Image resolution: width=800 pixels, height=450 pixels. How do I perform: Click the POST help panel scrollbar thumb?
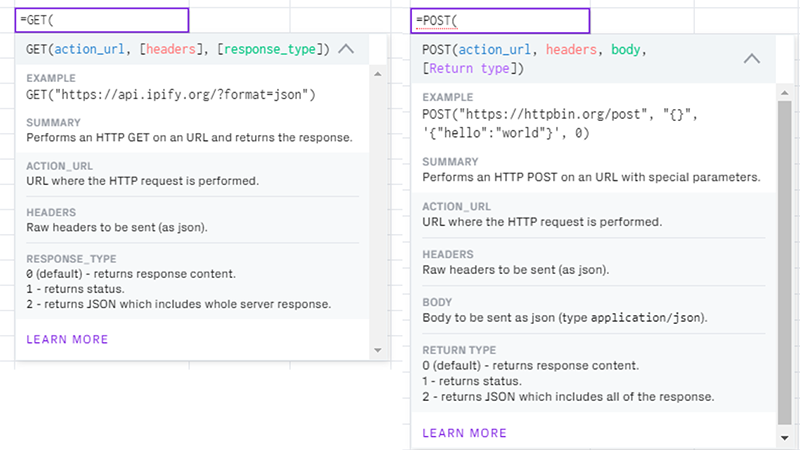tap(785, 260)
